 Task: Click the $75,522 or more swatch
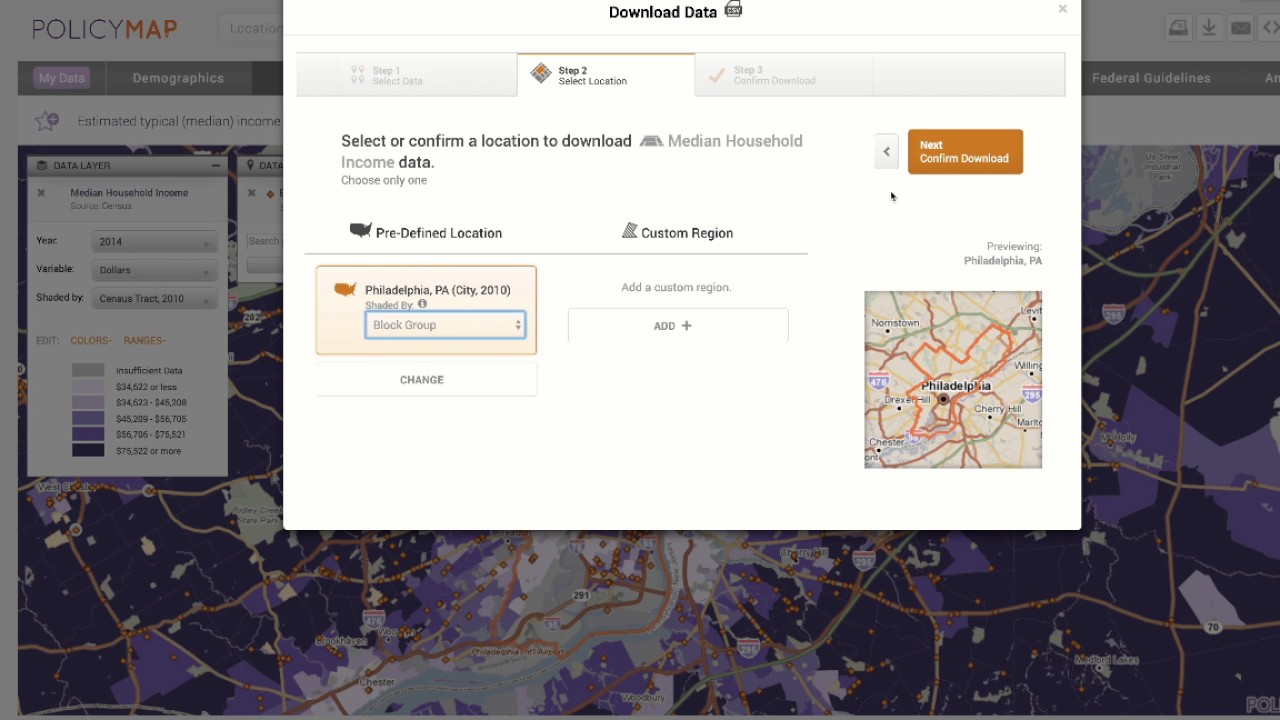click(x=88, y=451)
